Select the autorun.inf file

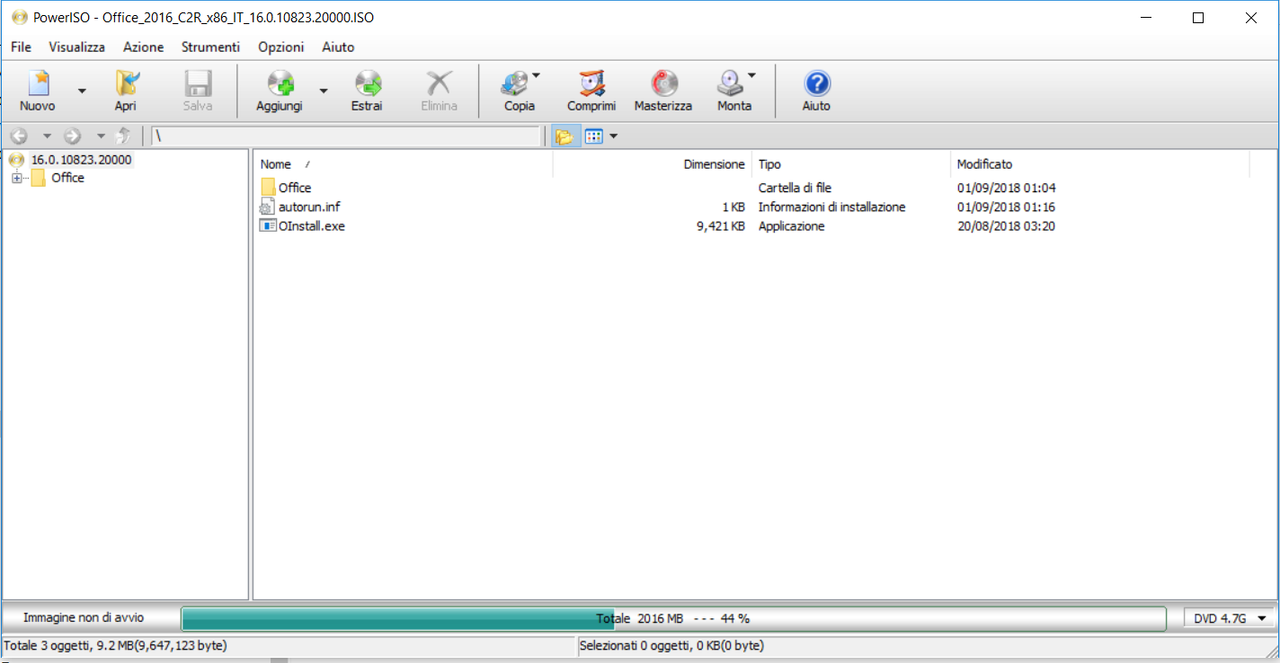pyautogui.click(x=310, y=207)
